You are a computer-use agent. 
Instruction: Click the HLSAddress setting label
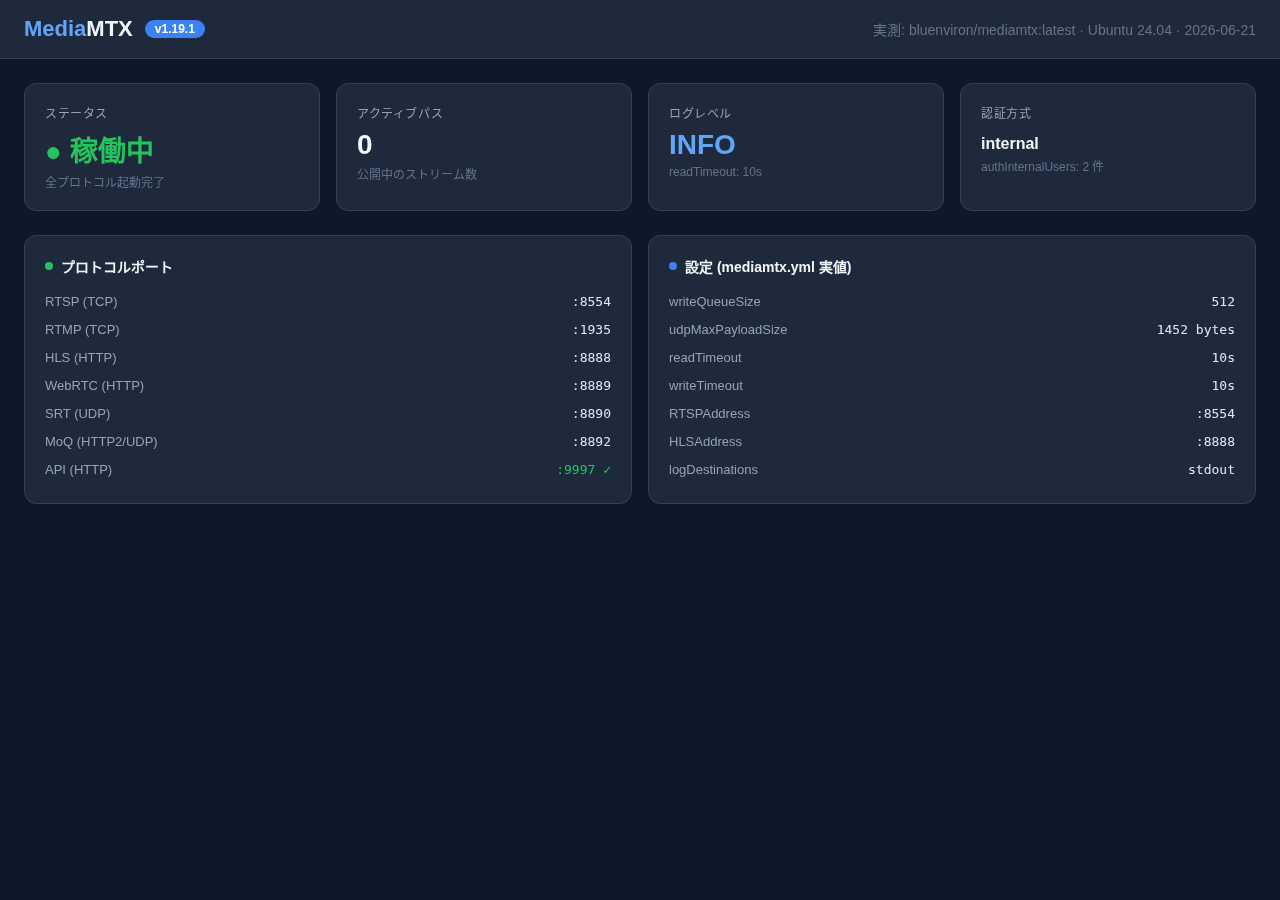coord(705,442)
